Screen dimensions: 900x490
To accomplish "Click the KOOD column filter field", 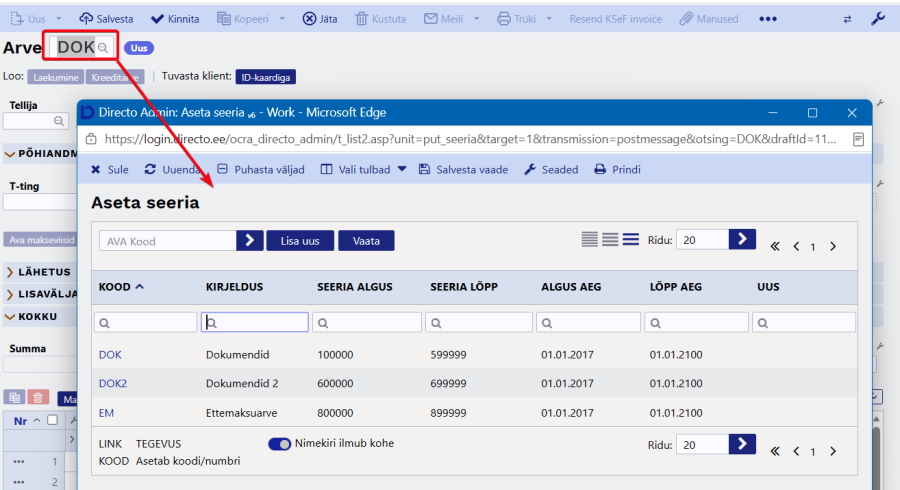I will coord(146,322).
